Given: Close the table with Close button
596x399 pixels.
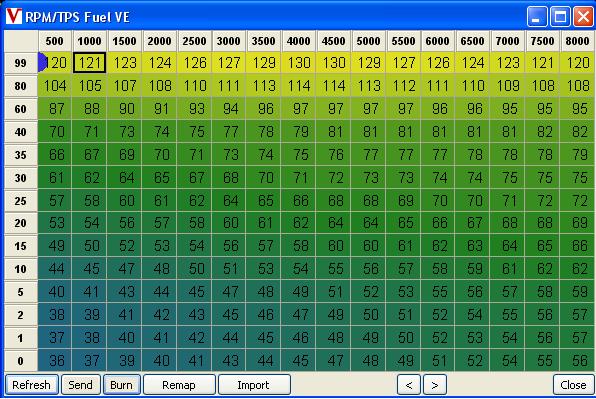Looking at the screenshot, I should coord(573,385).
